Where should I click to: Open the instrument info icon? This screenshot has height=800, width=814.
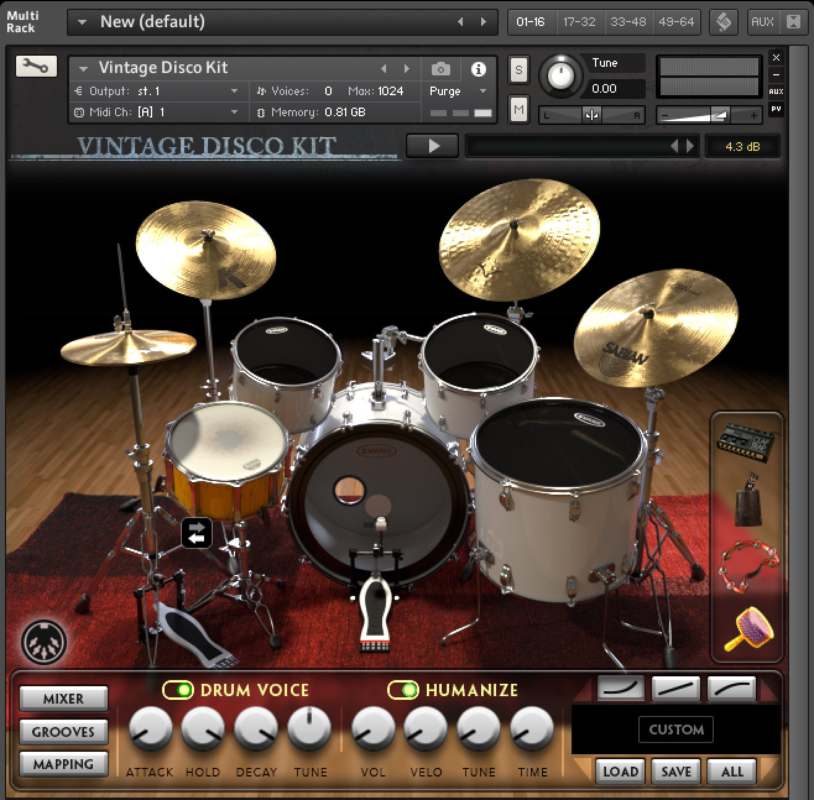pyautogui.click(x=478, y=69)
